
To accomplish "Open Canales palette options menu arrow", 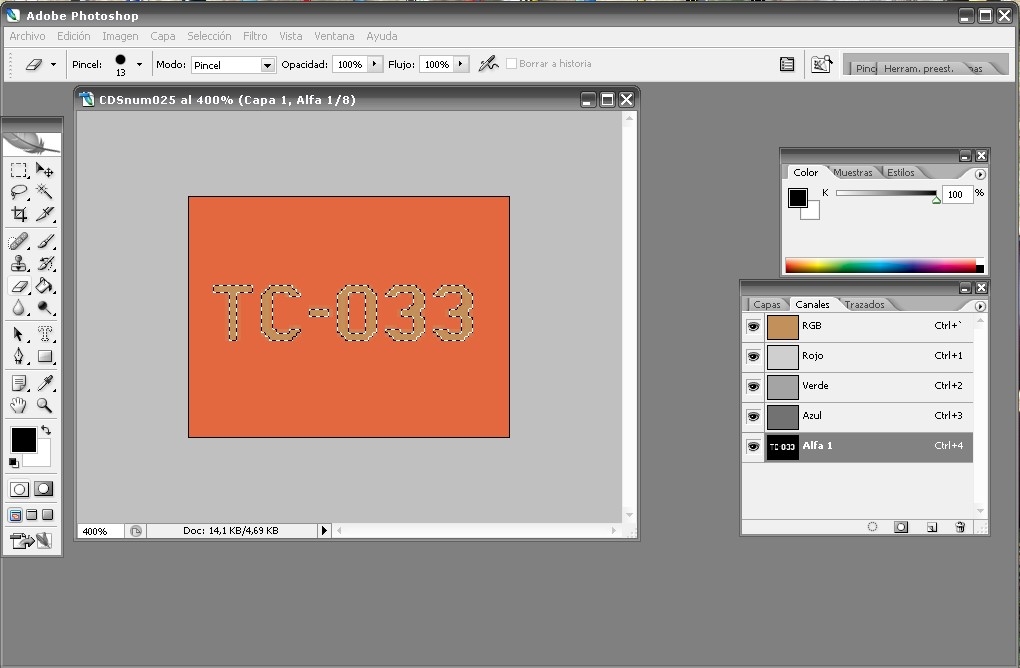I will [980, 306].
